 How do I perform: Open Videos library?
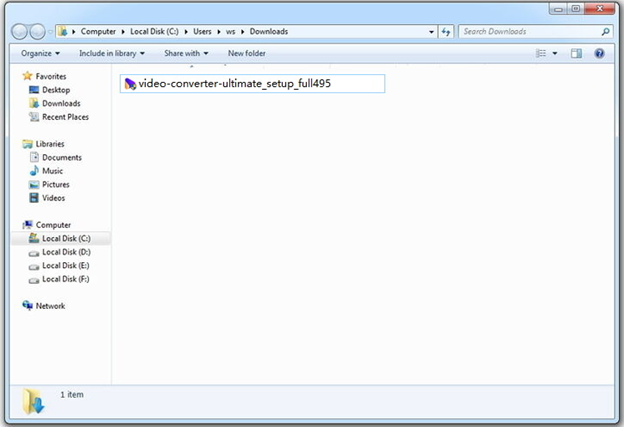53,198
